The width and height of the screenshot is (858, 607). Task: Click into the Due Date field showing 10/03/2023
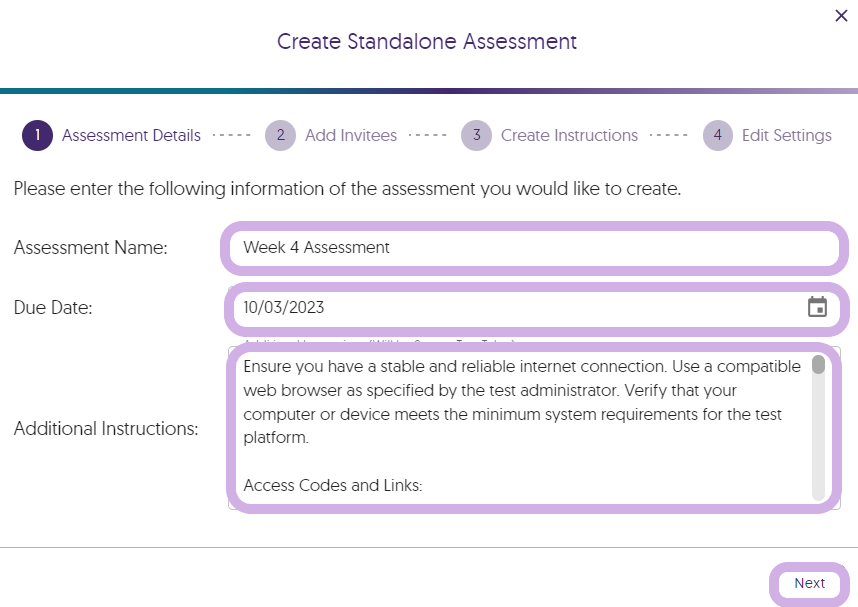click(520, 308)
